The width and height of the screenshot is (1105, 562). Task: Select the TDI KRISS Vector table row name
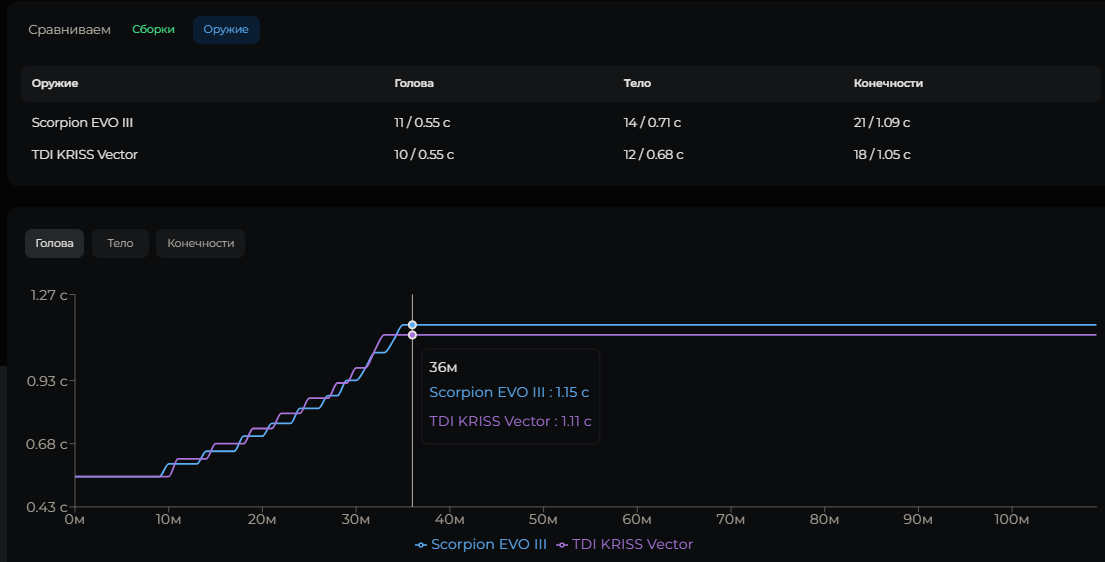tap(85, 154)
